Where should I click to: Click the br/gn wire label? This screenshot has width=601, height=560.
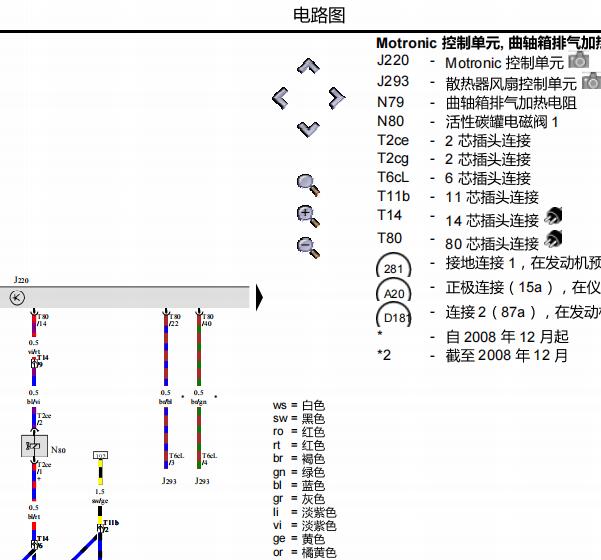pos(199,402)
